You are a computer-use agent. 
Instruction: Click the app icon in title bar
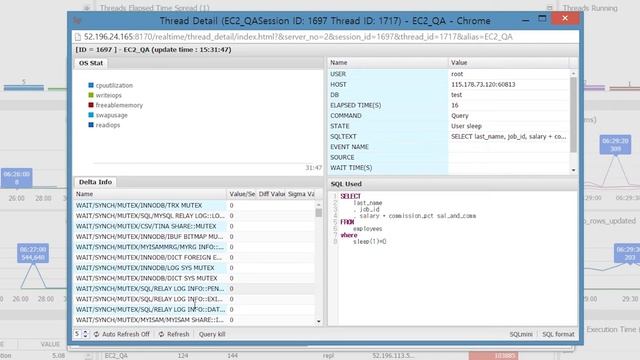point(77,20)
